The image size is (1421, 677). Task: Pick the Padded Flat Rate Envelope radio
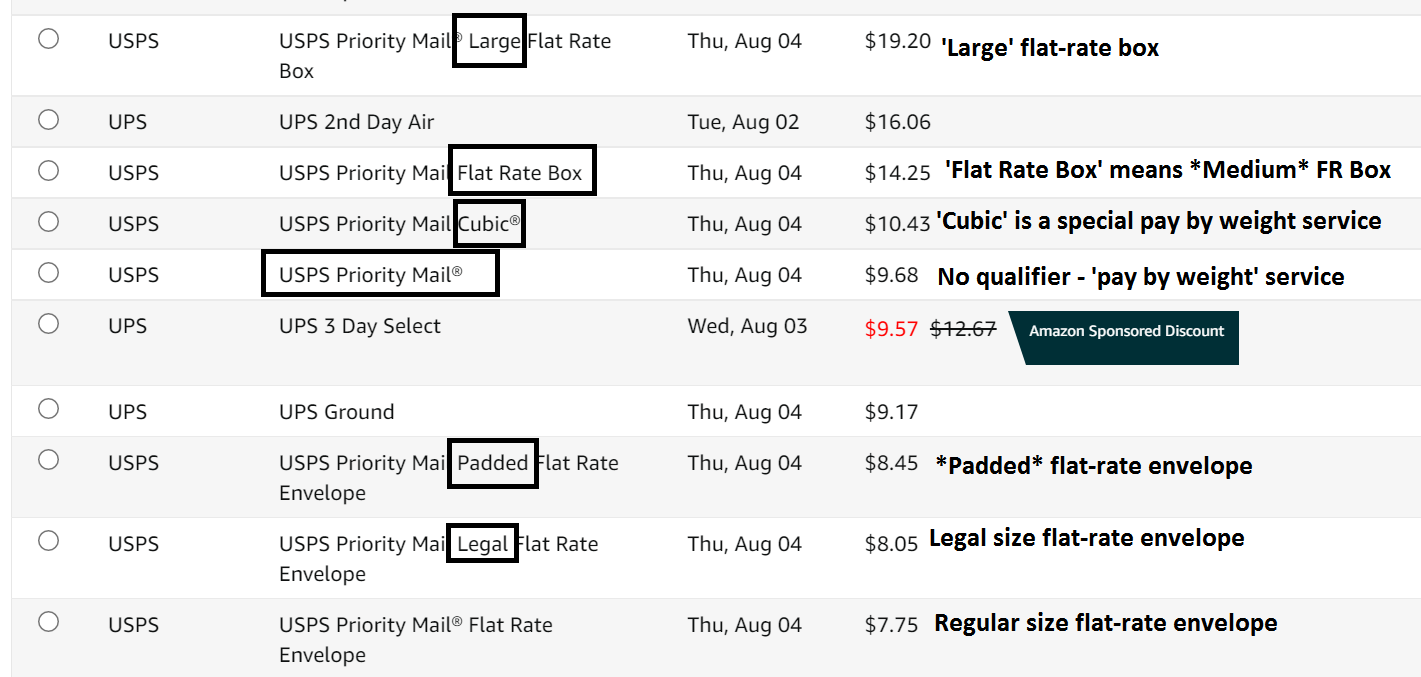pyautogui.click(x=48, y=460)
